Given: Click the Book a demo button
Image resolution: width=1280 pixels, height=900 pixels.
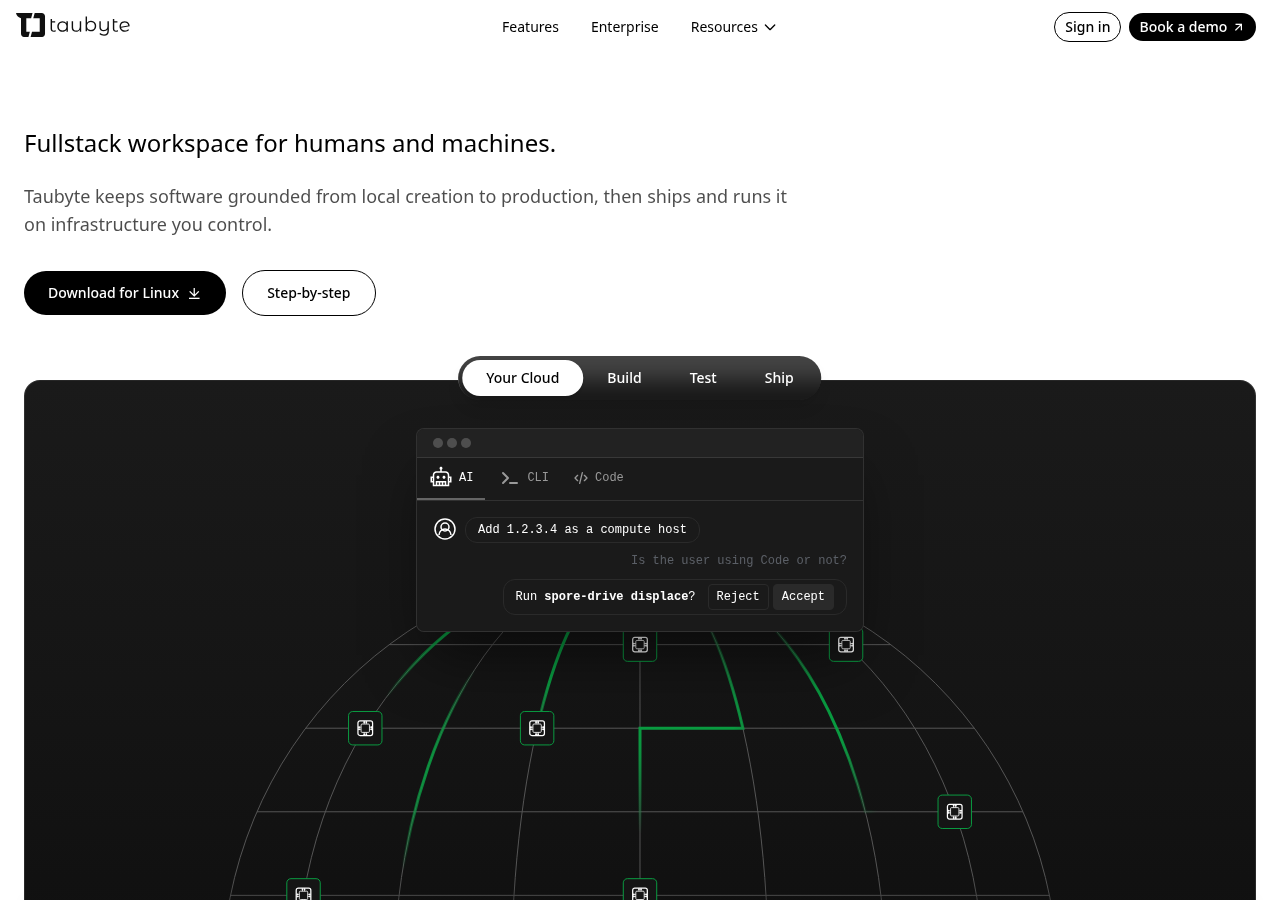Looking at the screenshot, I should pos(1192,27).
